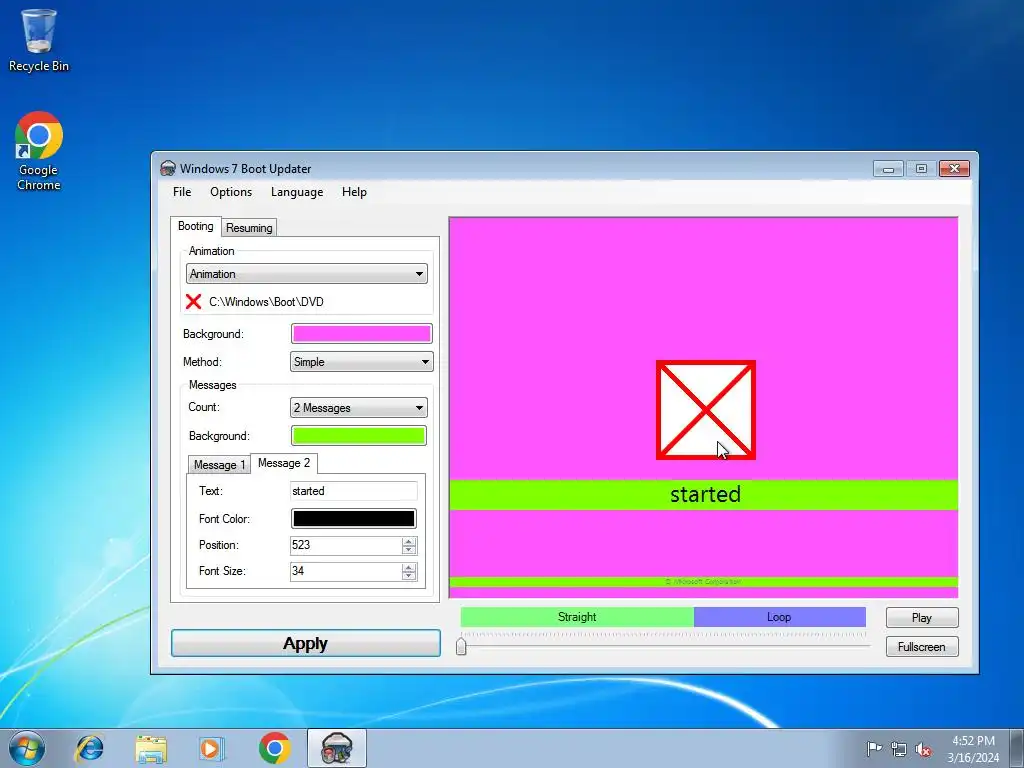The width and height of the screenshot is (1024, 768).
Task: Open the Language menu
Action: coord(297,192)
